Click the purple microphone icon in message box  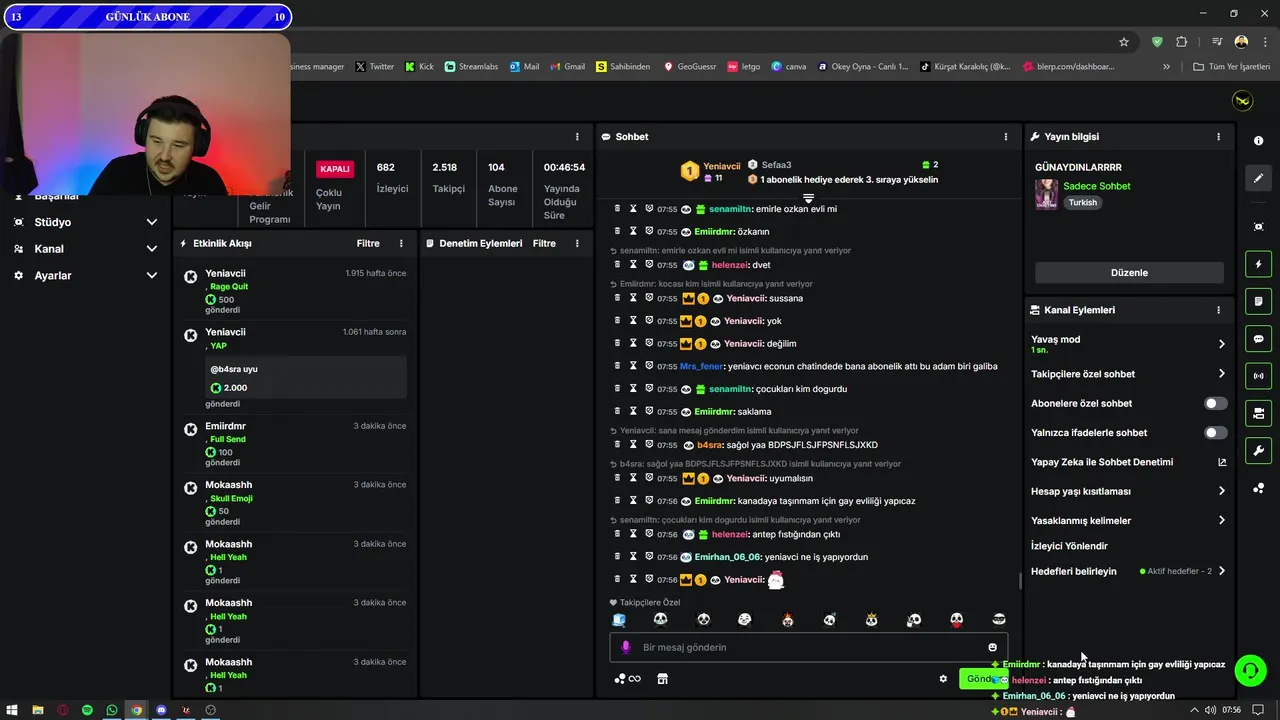[x=626, y=647]
